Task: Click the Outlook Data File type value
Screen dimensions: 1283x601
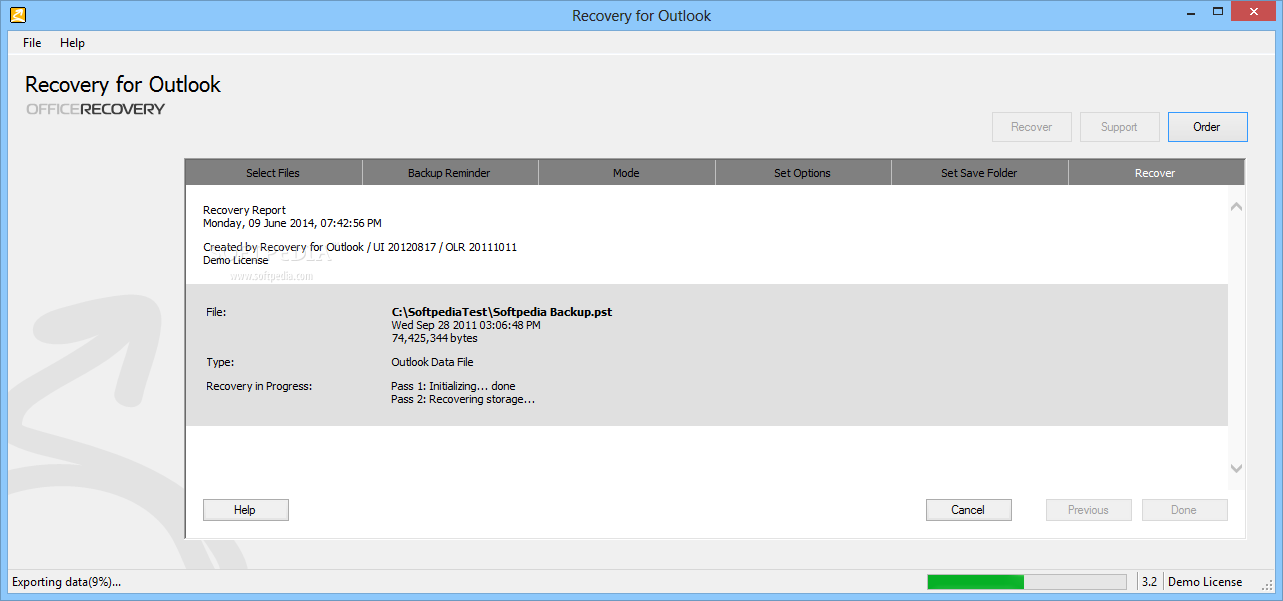Action: (432, 362)
